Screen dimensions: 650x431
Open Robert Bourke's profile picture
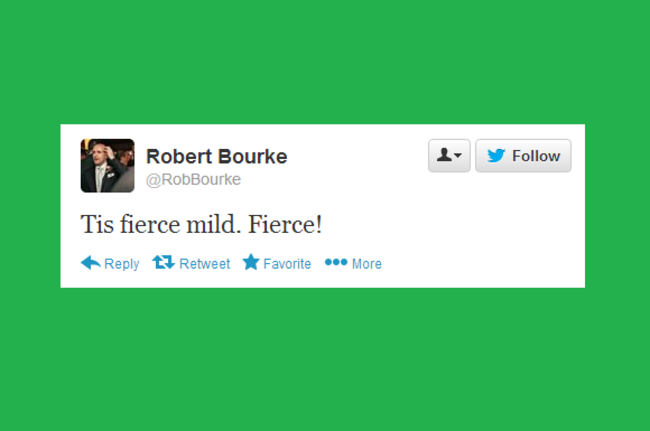(107, 165)
